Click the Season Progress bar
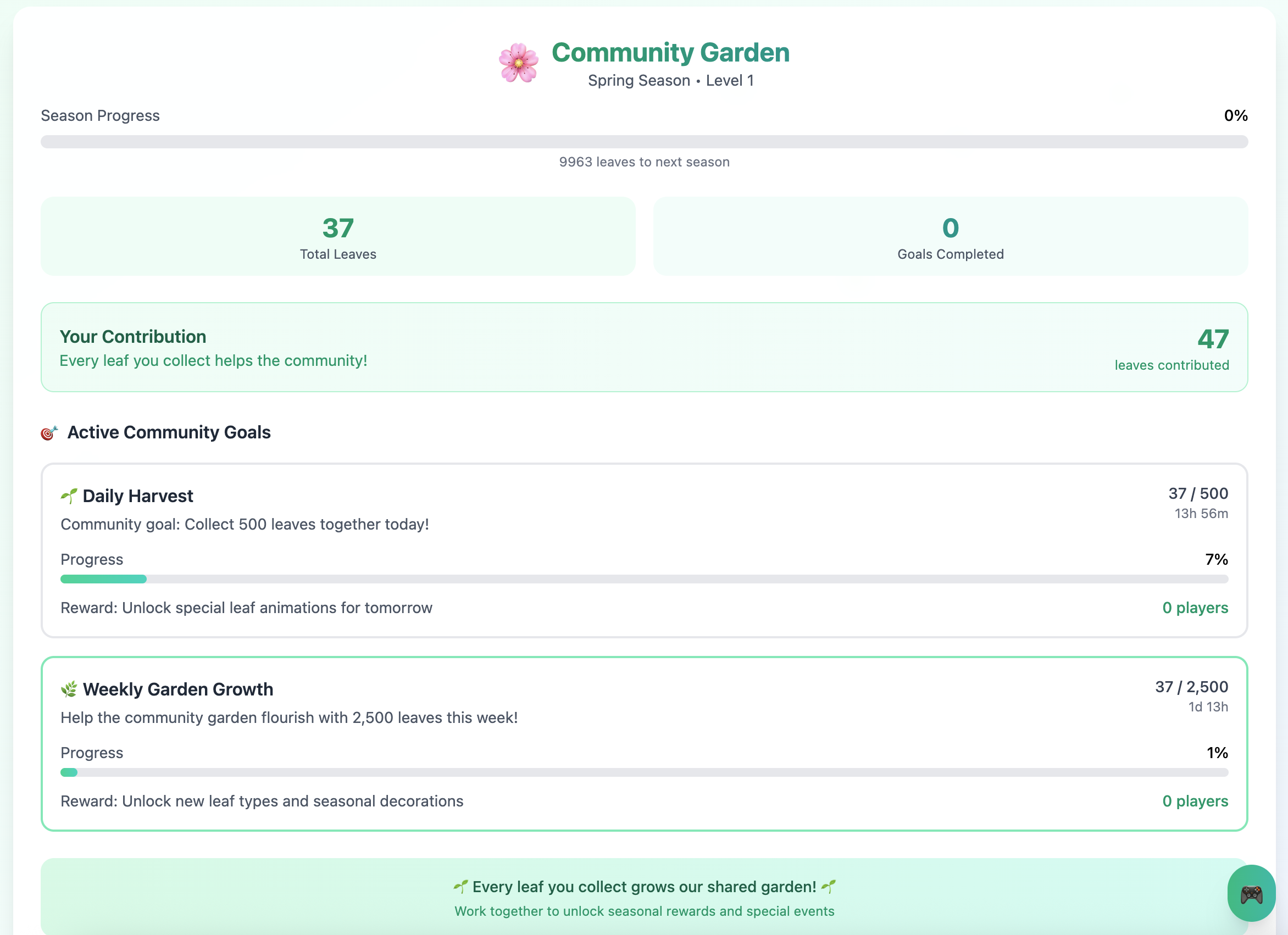1288x935 pixels. (x=644, y=141)
